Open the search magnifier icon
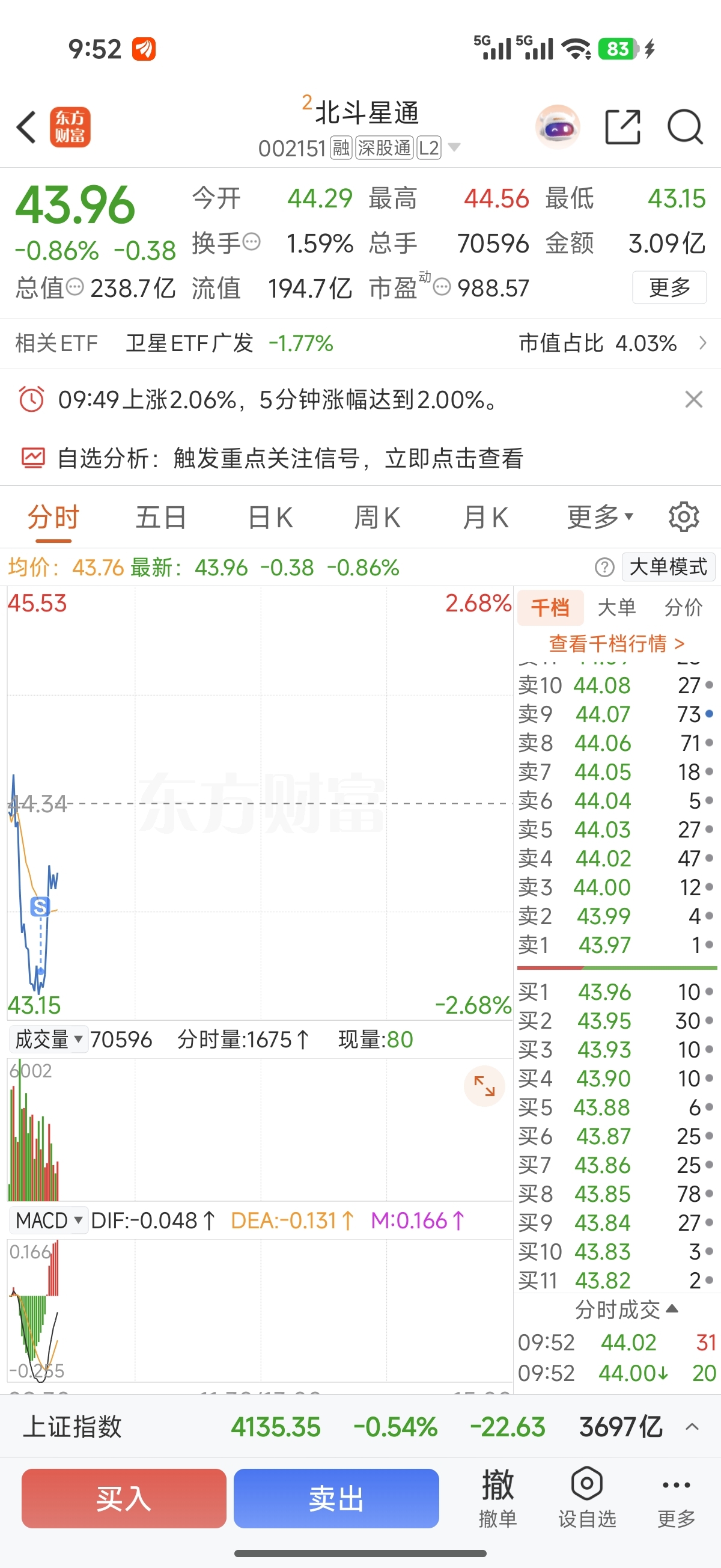 click(x=684, y=127)
